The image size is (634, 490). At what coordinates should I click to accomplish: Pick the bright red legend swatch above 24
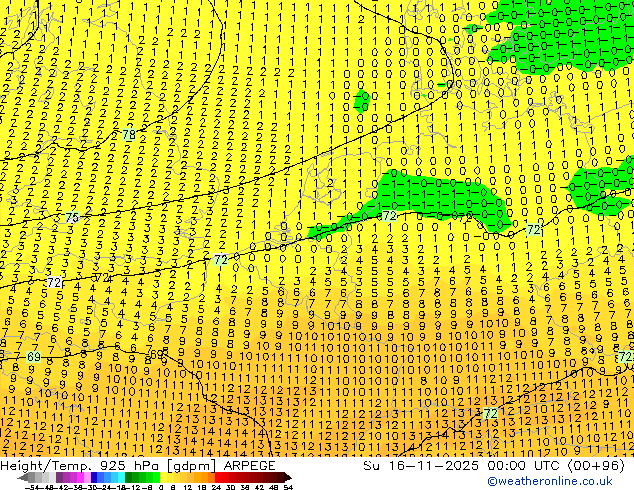[x=218, y=477]
